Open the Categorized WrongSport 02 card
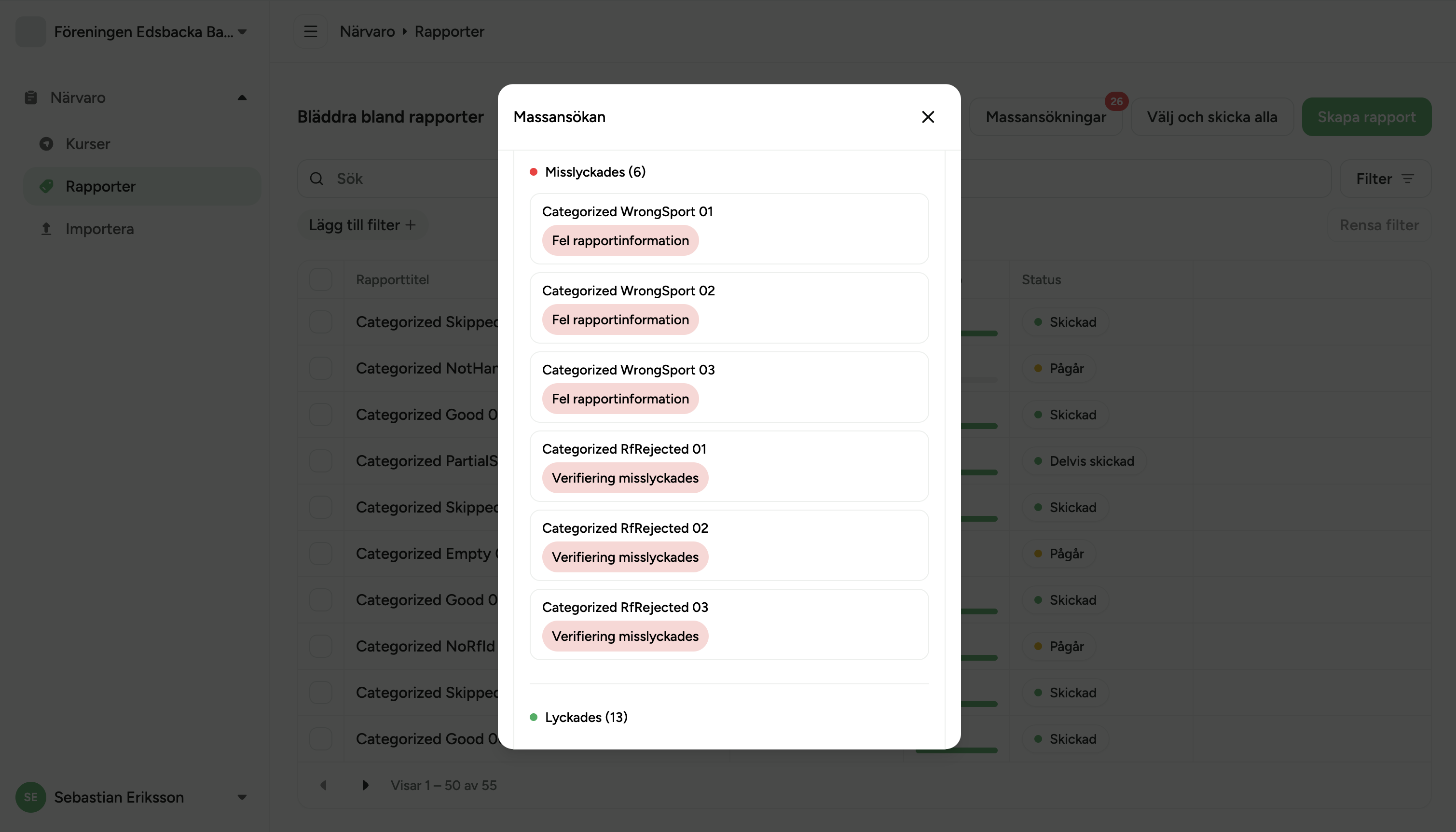 pyautogui.click(x=729, y=308)
